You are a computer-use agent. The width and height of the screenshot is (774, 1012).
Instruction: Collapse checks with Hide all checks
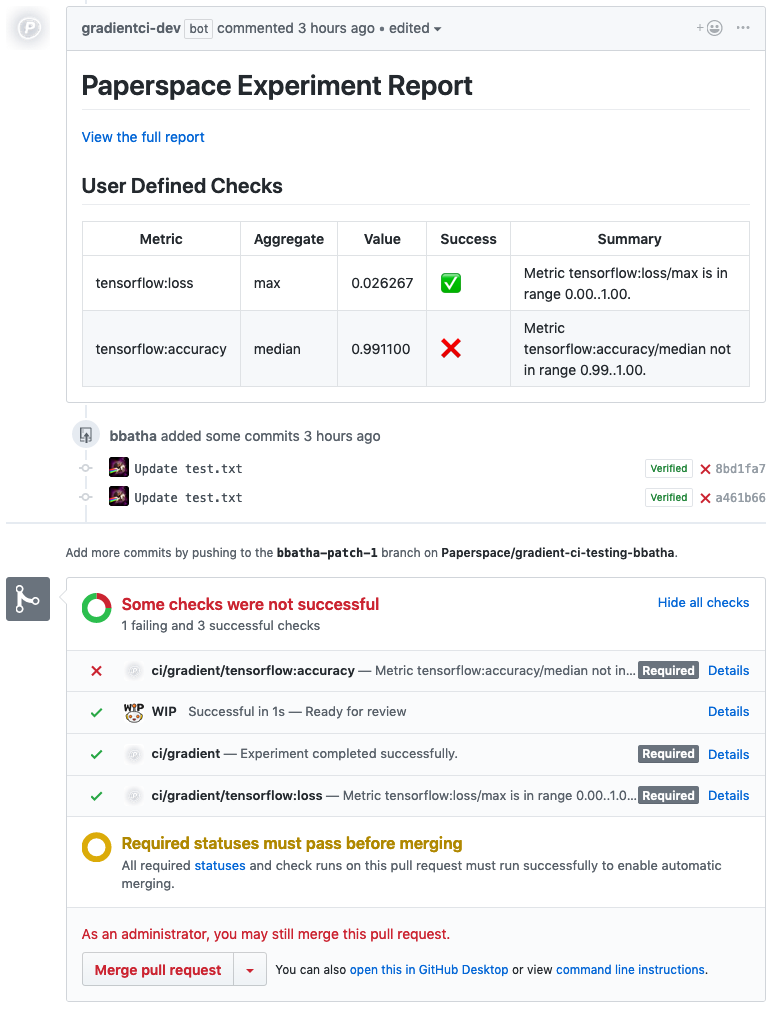(x=703, y=603)
